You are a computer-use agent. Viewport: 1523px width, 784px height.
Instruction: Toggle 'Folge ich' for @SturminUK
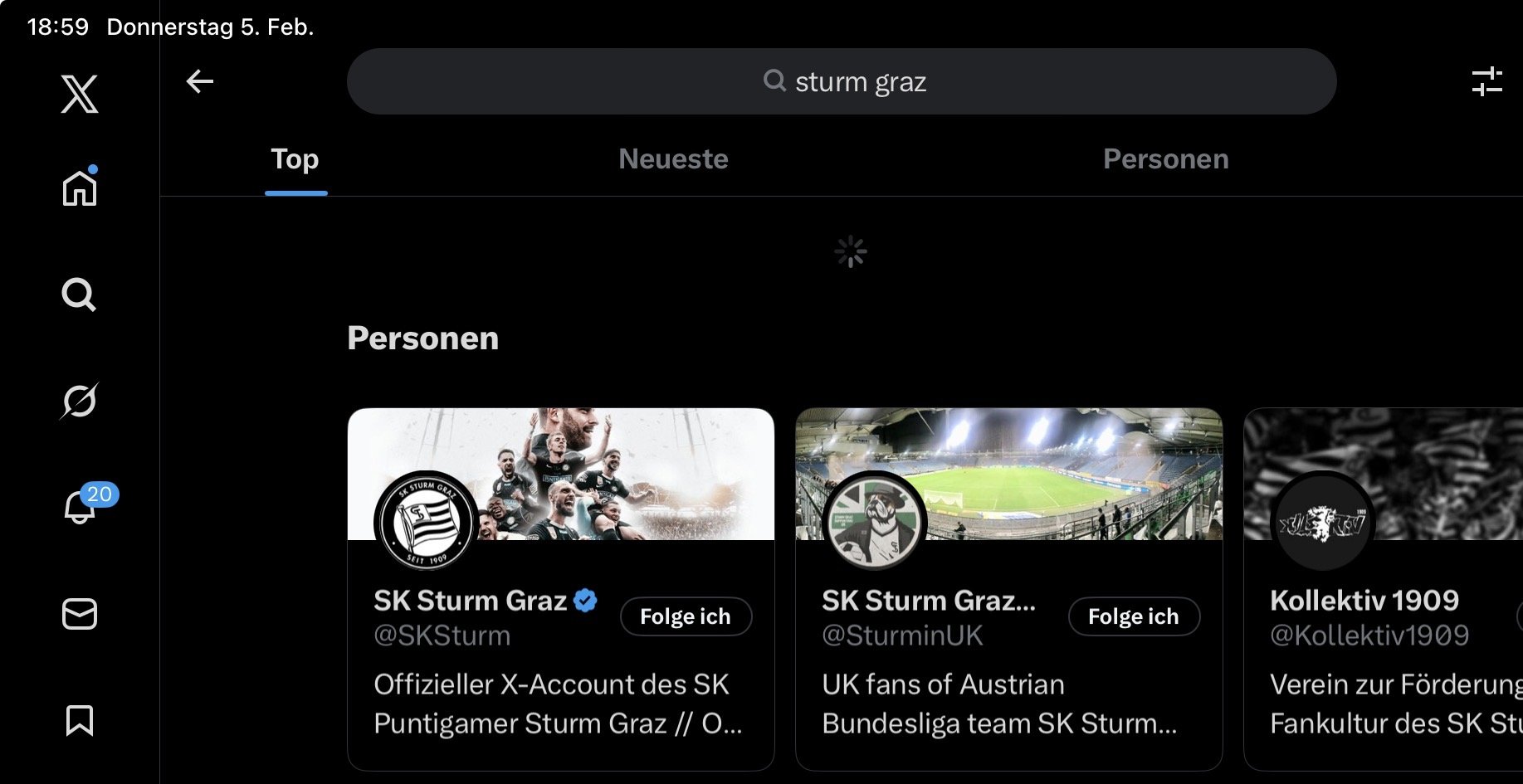pyautogui.click(x=1134, y=616)
